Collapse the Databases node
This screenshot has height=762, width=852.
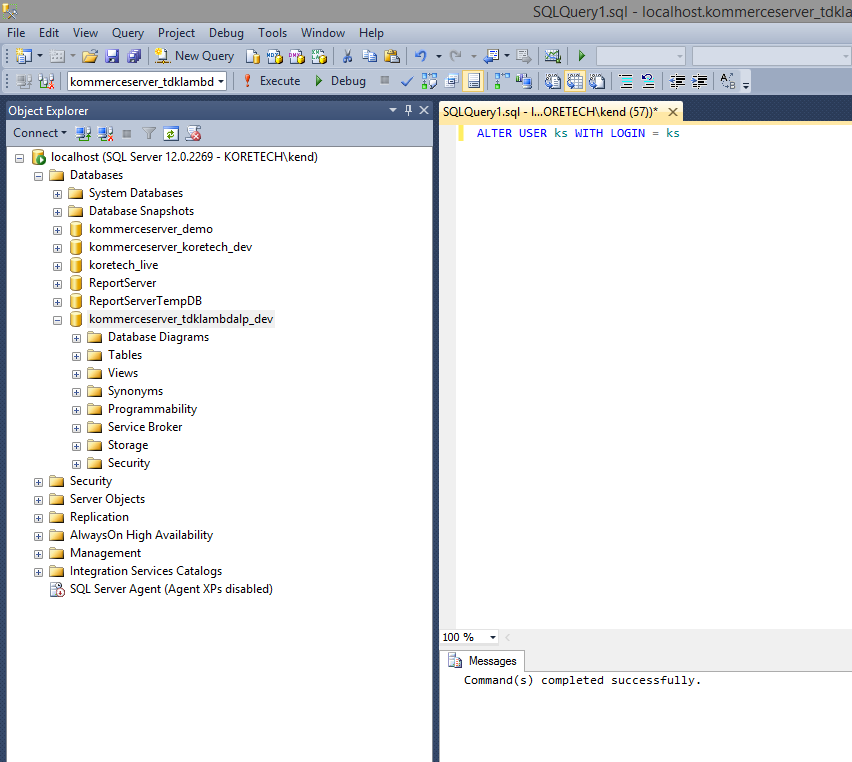point(38,176)
